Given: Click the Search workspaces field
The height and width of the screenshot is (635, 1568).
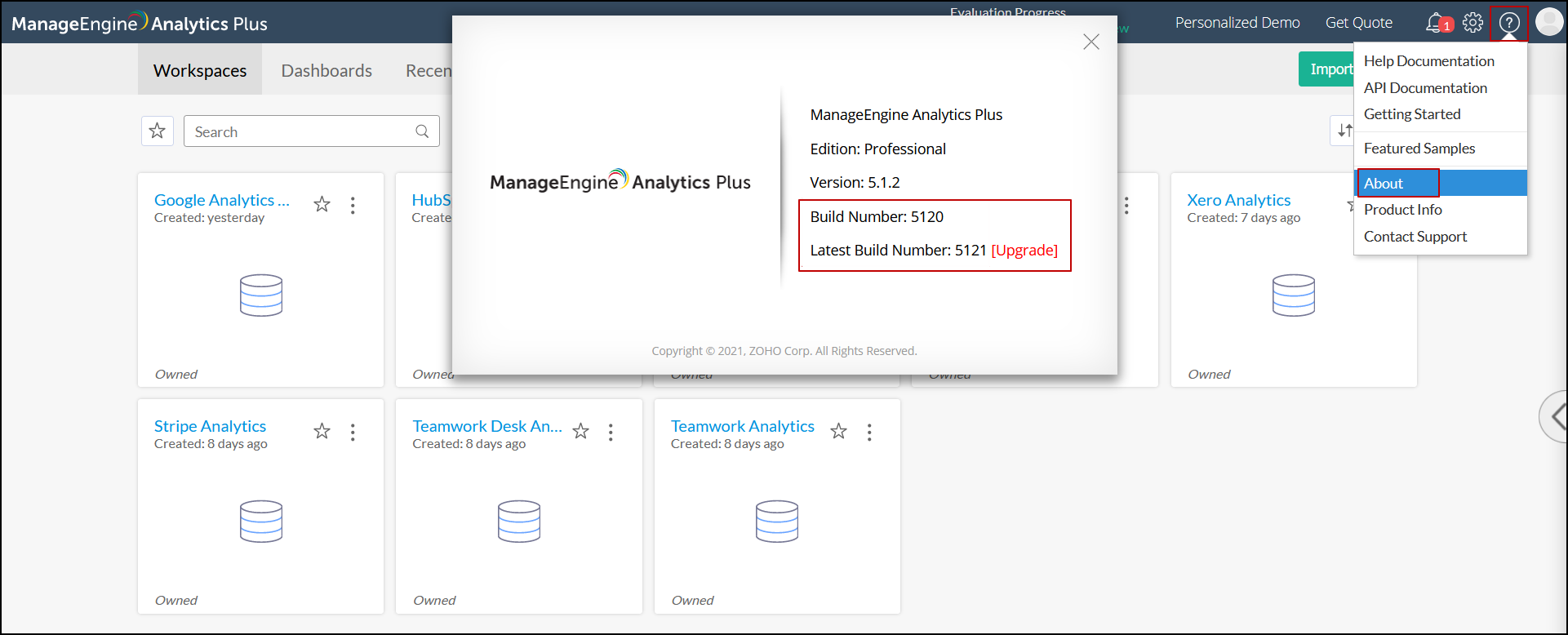Looking at the screenshot, I should [312, 131].
